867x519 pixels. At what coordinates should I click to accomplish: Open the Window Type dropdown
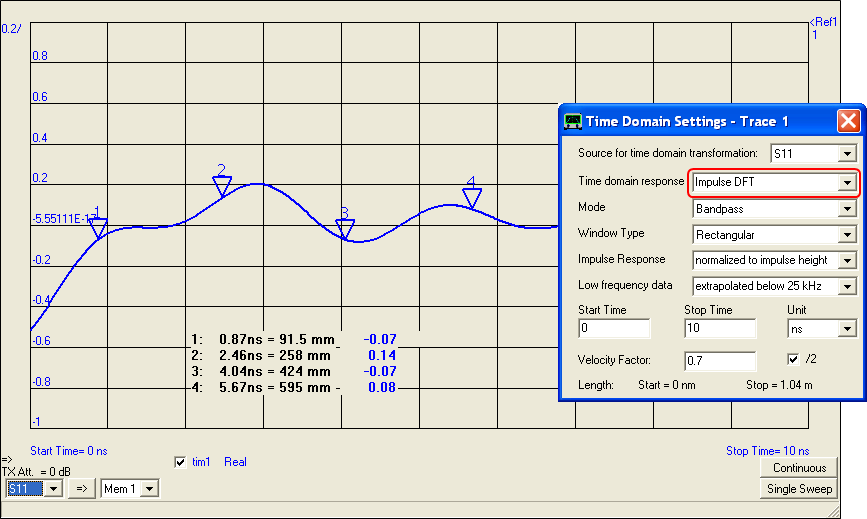coord(846,235)
